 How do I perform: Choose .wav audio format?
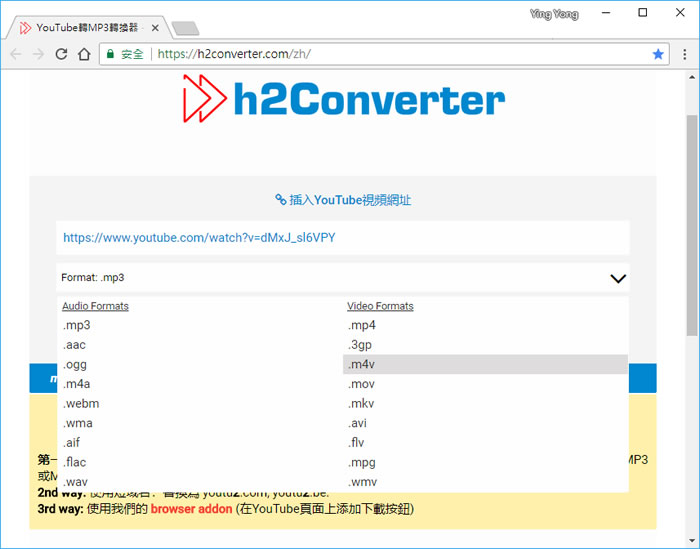(200, 482)
